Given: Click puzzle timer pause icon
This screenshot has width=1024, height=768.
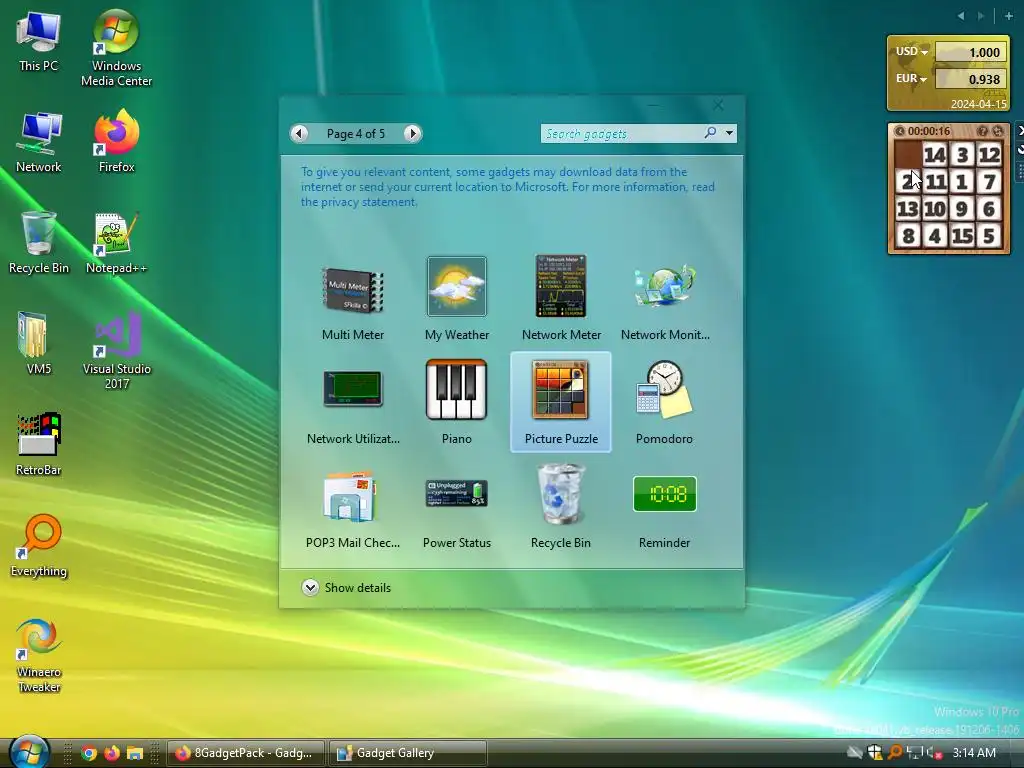Looking at the screenshot, I should point(900,131).
